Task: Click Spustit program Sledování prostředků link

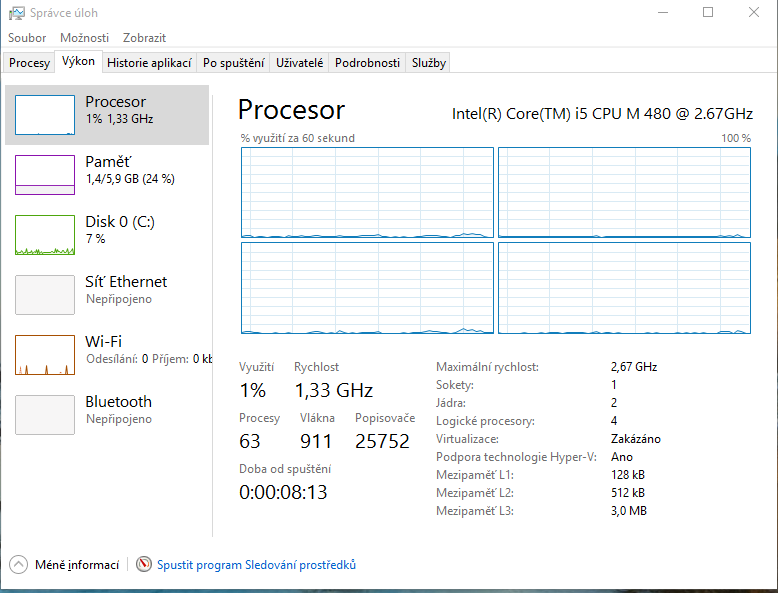Action: point(256,565)
